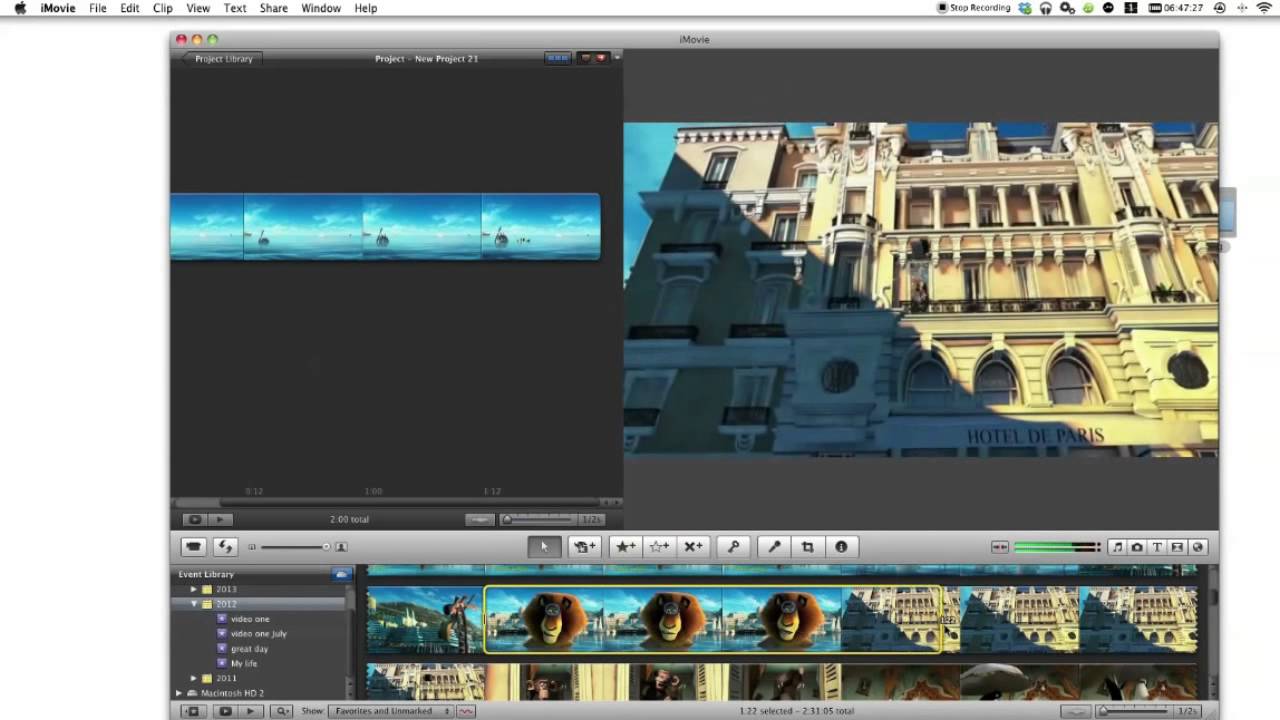Open the crop and rotate tool
This screenshot has height=720, width=1280.
tap(807, 547)
